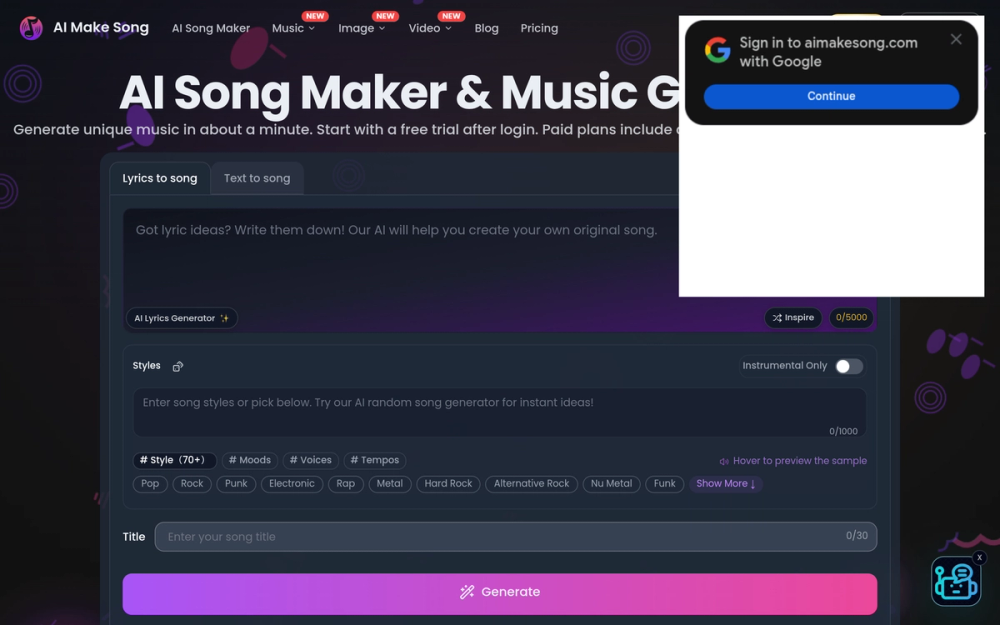Close the Google sign-in popup

pyautogui.click(x=955, y=40)
